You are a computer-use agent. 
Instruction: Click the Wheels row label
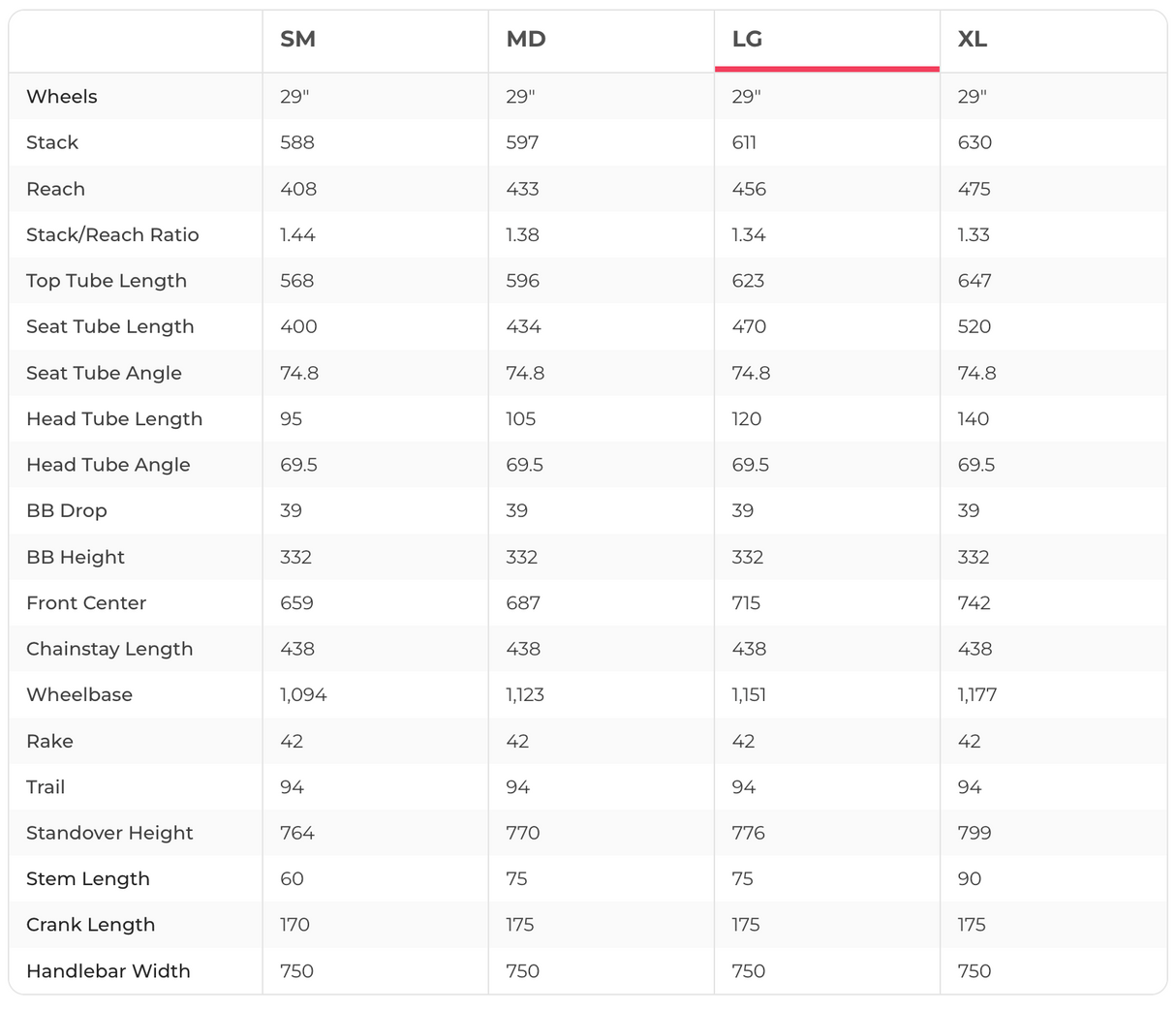tap(62, 97)
